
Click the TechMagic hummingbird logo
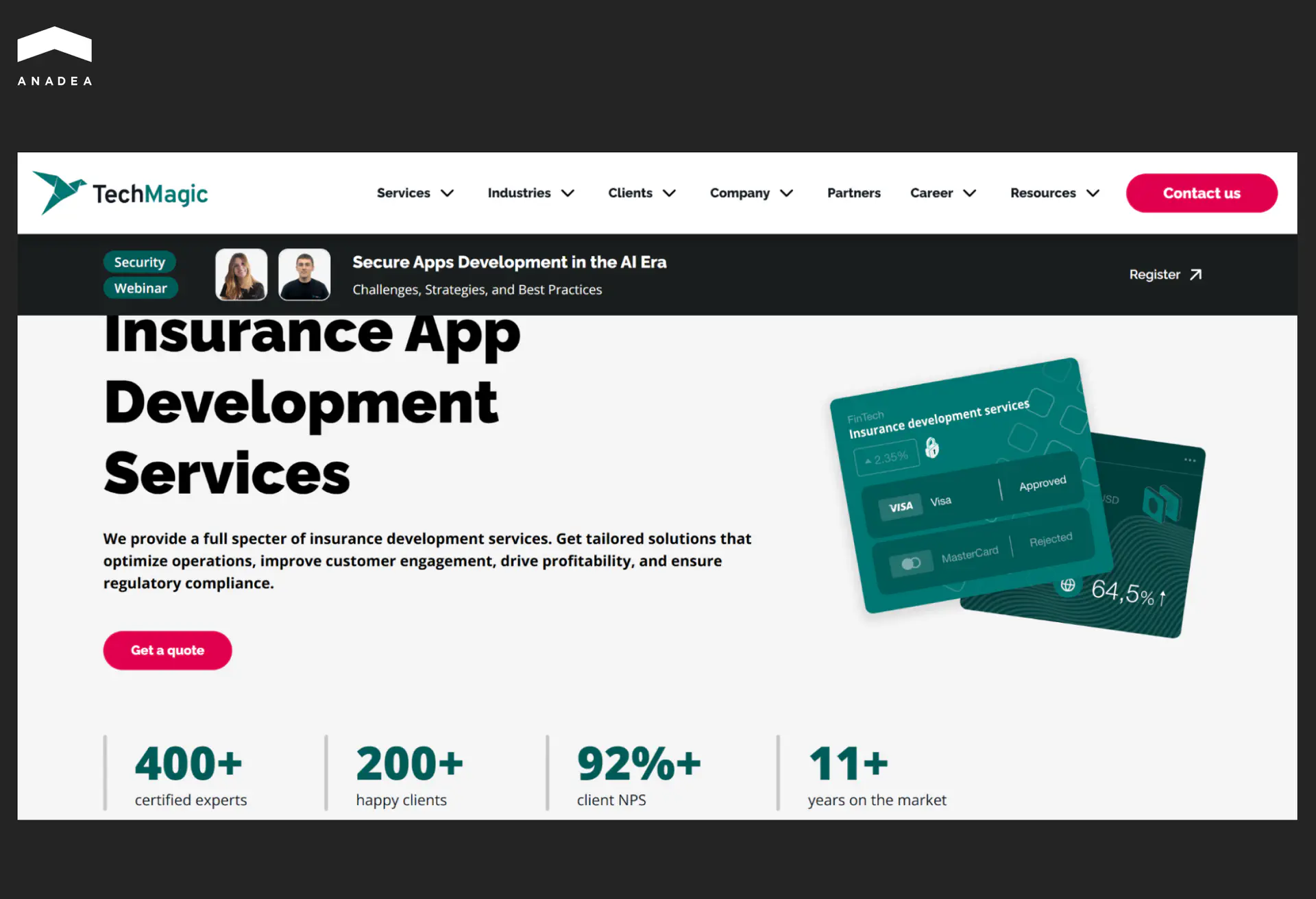tap(59, 192)
